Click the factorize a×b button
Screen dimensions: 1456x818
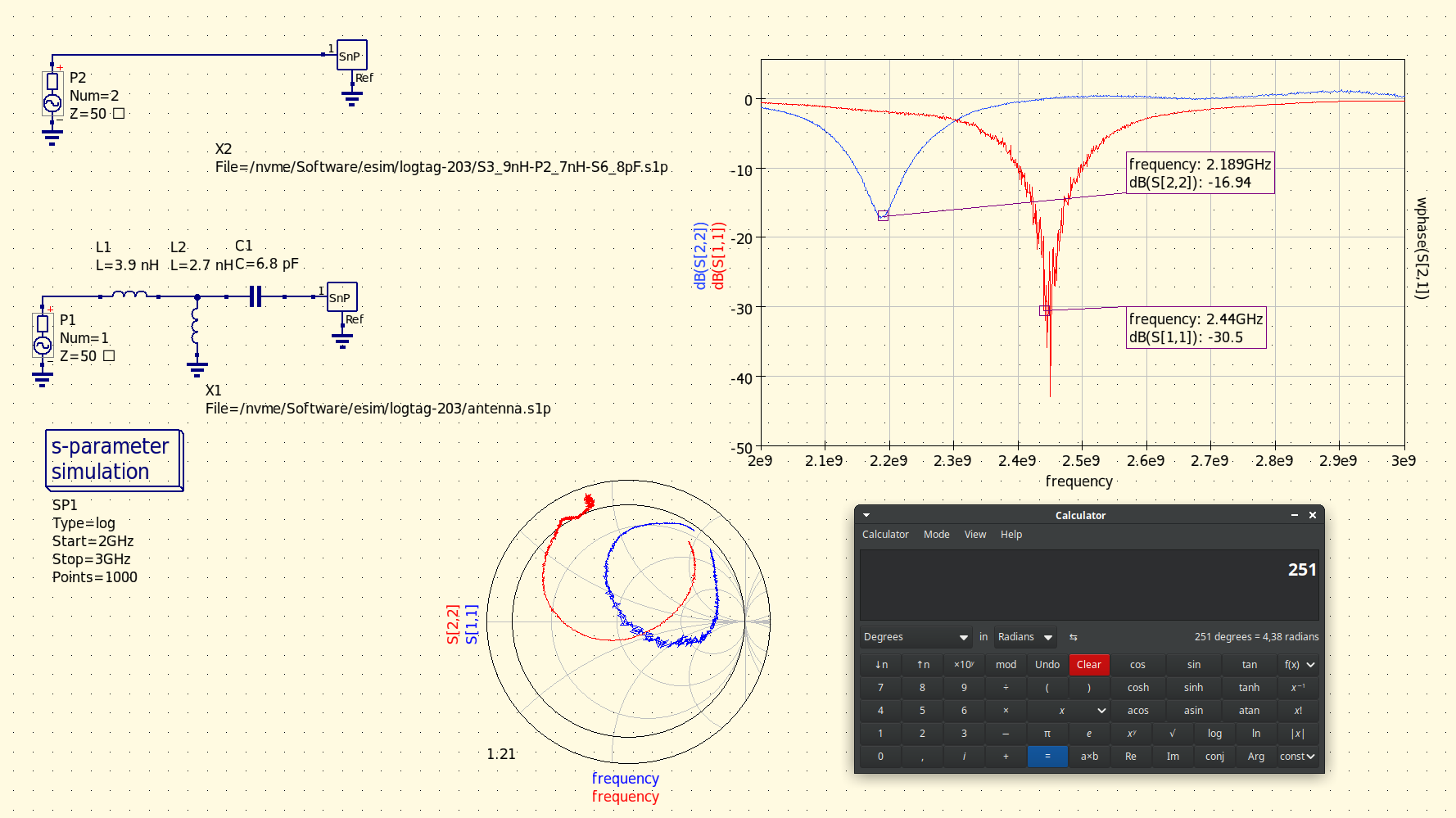[x=1089, y=757]
